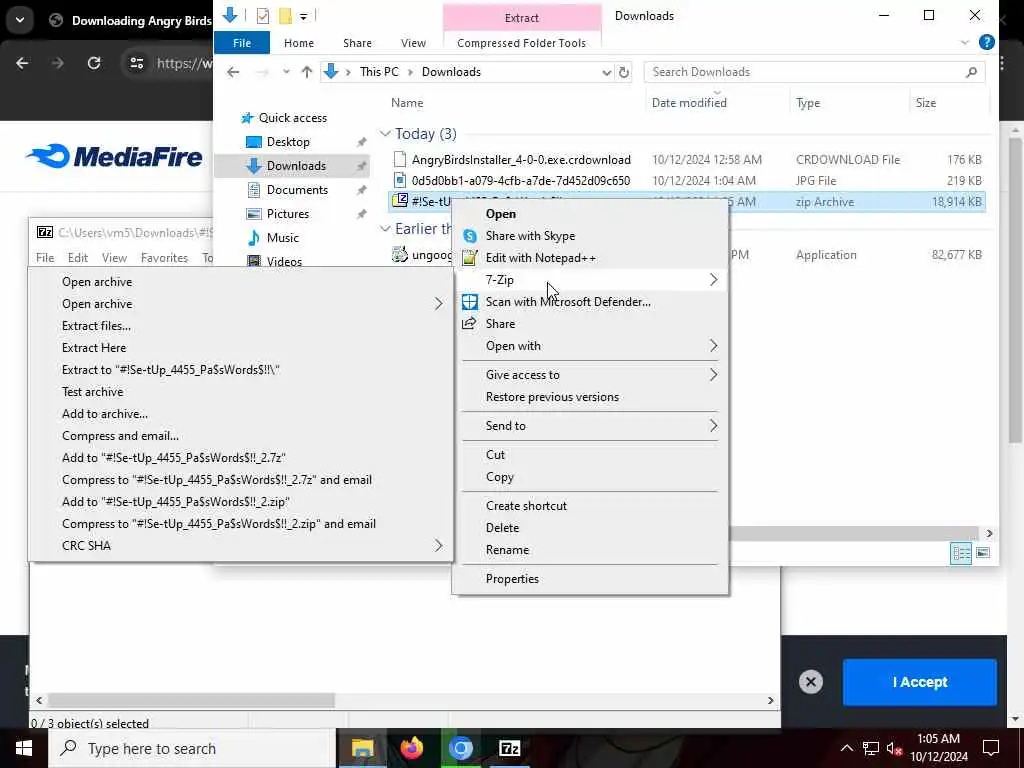The width and height of the screenshot is (1024, 768).
Task: Click Open at top of context menu
Action: click(501, 214)
